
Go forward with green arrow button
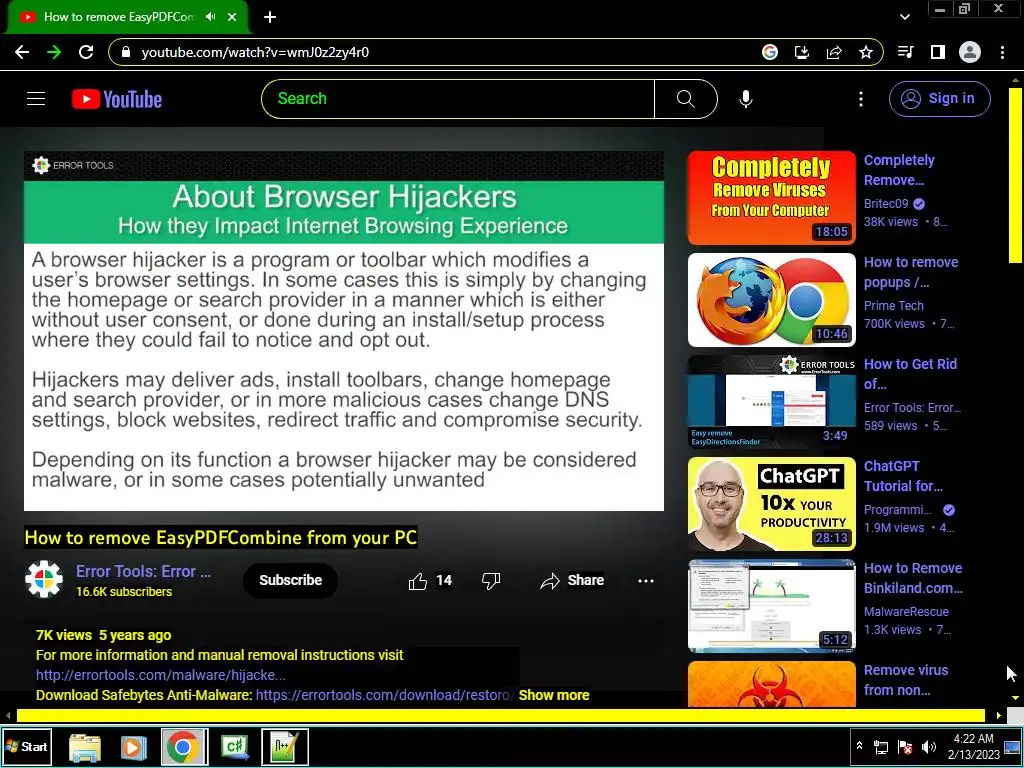(54, 52)
